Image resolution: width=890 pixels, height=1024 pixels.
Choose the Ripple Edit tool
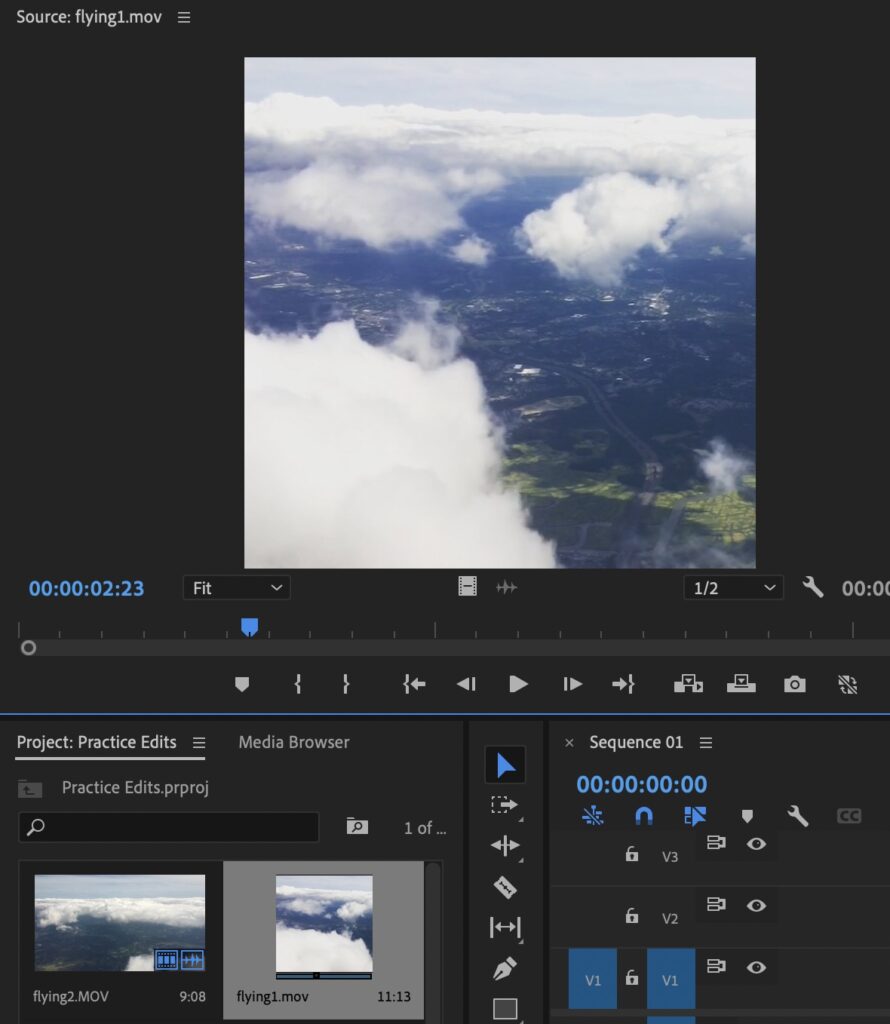(x=505, y=846)
